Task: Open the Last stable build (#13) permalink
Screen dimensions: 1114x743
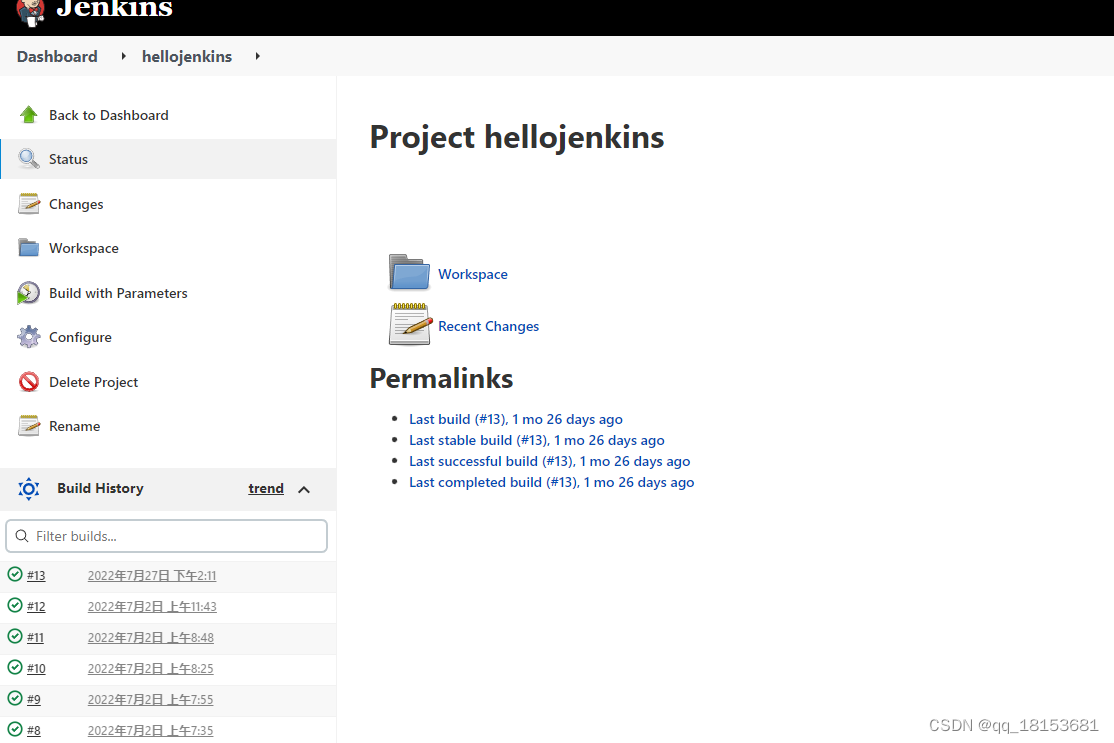Action: 536,440
